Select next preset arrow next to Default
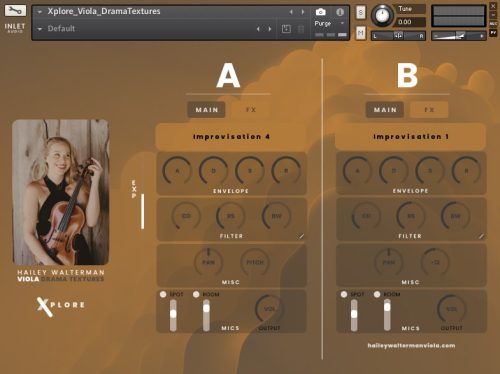The width and height of the screenshot is (500, 374). click(270, 29)
